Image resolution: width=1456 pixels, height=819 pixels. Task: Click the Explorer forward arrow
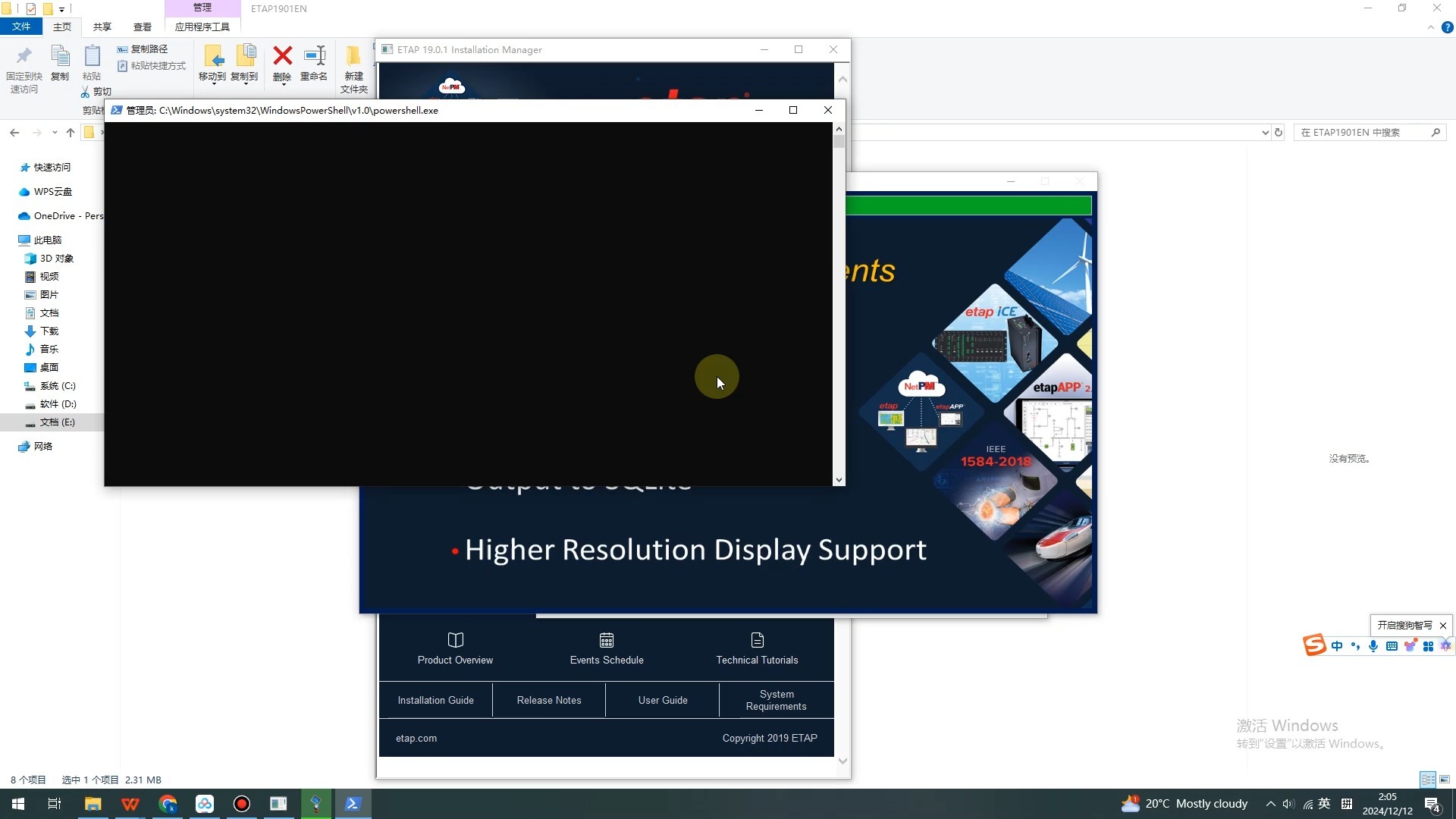click(36, 133)
